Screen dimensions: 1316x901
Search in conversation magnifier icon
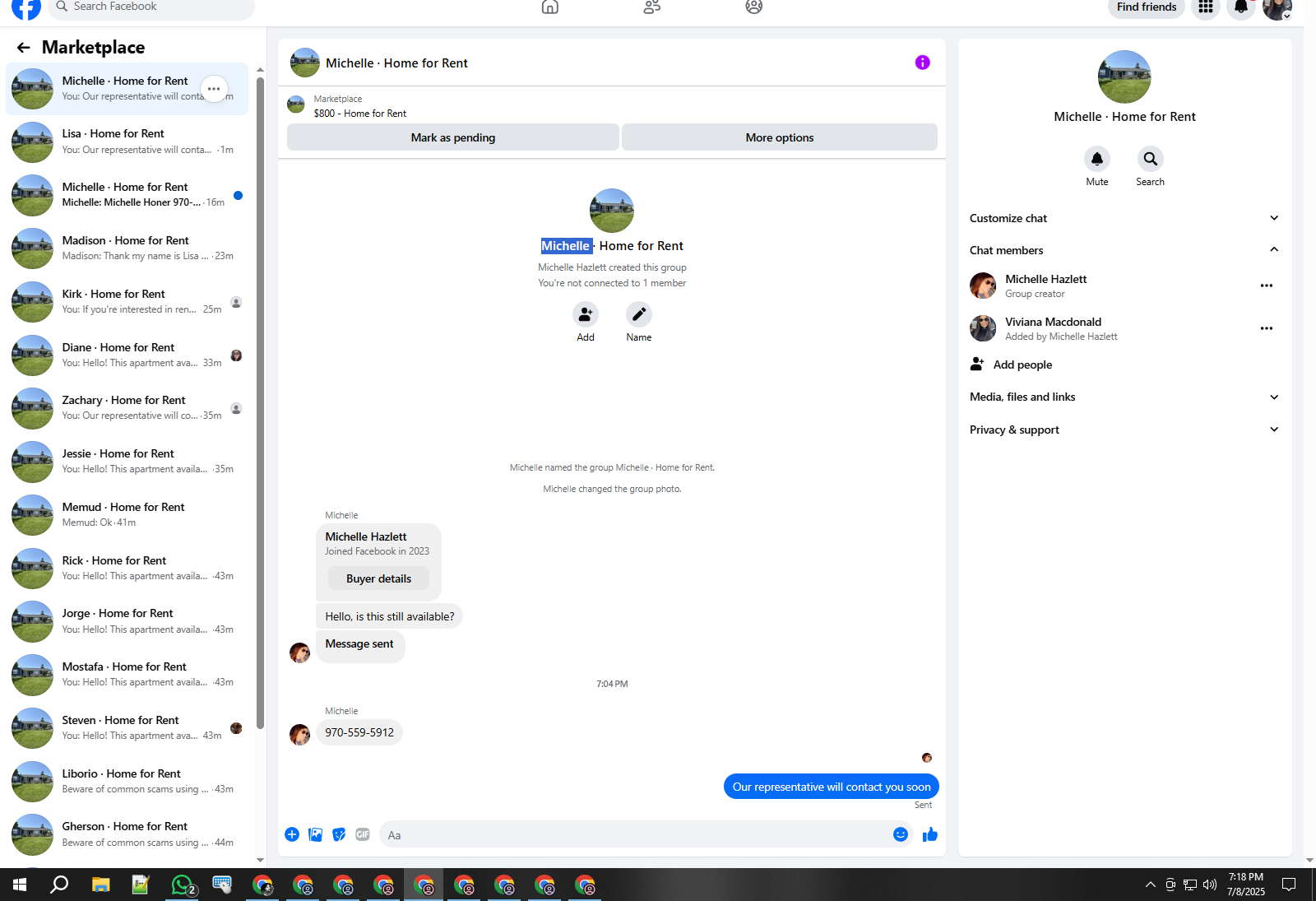point(1150,159)
